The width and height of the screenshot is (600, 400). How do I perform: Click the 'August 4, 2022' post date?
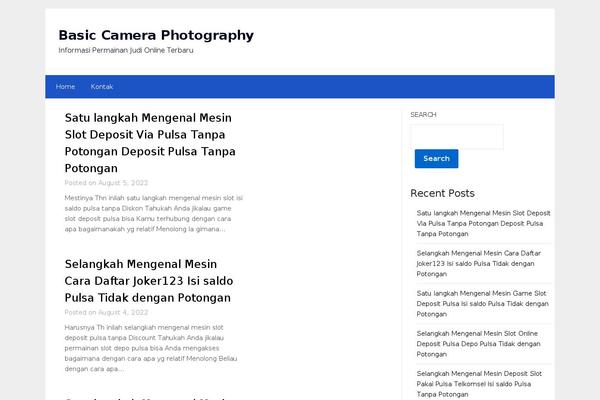point(123,312)
